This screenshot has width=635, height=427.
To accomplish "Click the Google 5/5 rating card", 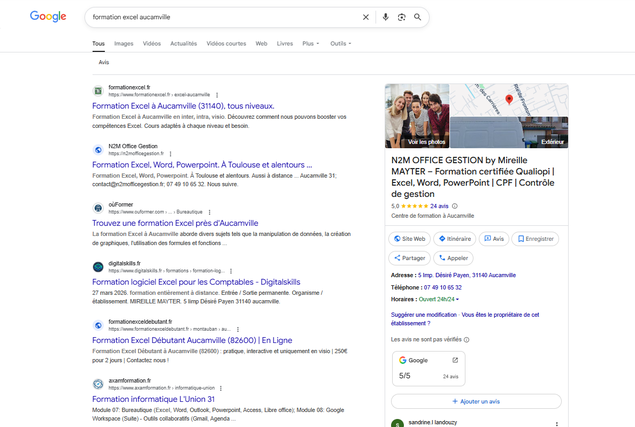I will point(428,368).
